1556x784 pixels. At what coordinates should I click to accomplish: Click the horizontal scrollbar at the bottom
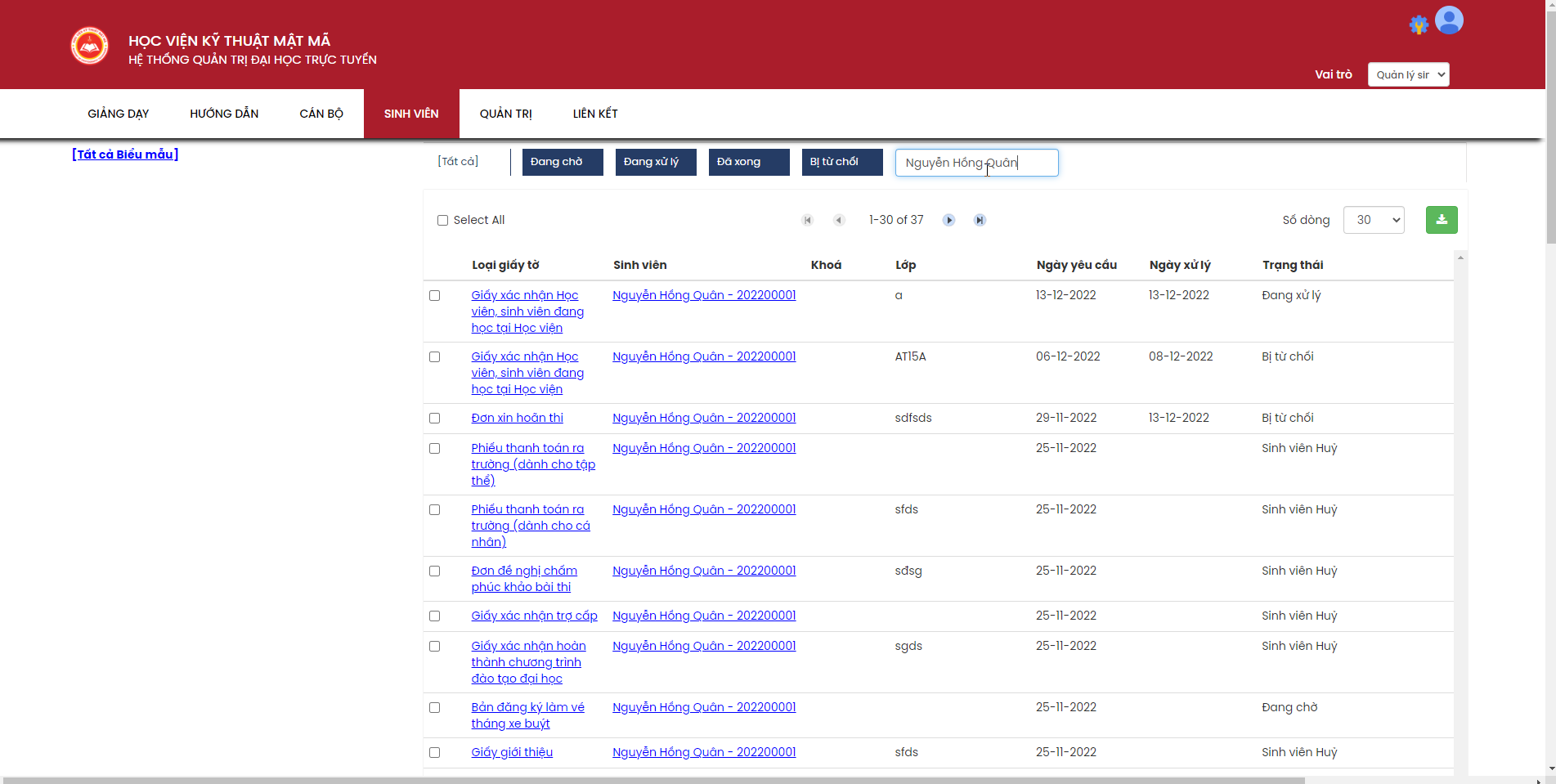tap(654, 781)
